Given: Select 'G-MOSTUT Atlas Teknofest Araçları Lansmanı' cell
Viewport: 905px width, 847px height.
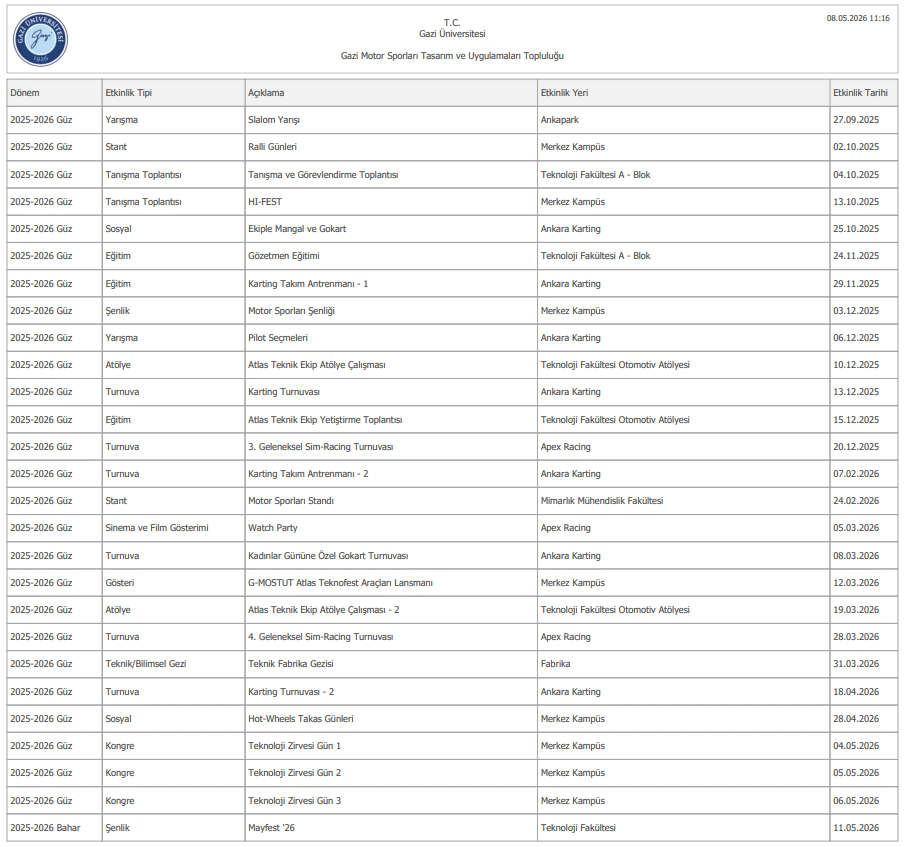Looking at the screenshot, I should click(x=391, y=583).
